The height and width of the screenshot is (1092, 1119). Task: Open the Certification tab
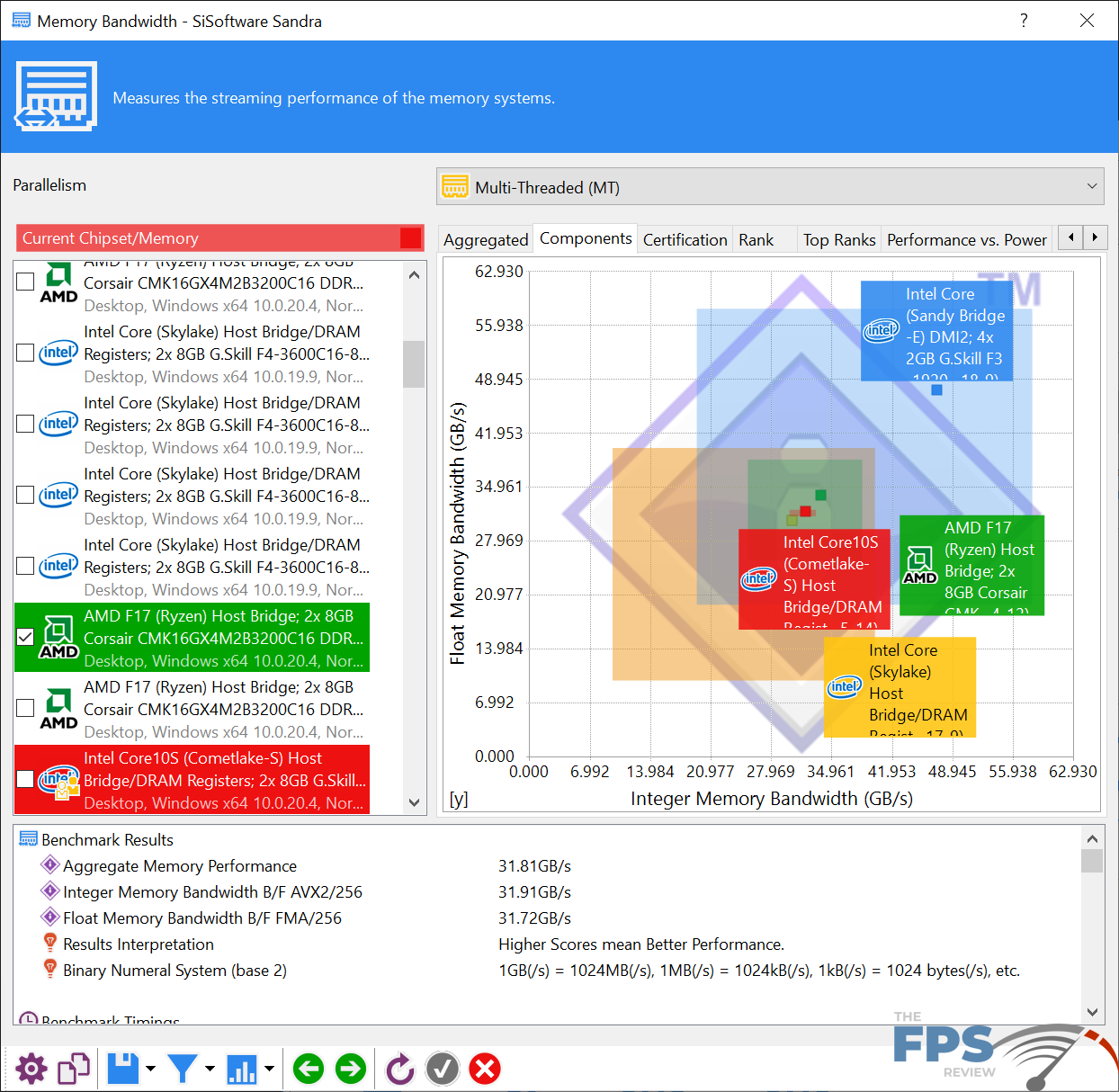685,239
